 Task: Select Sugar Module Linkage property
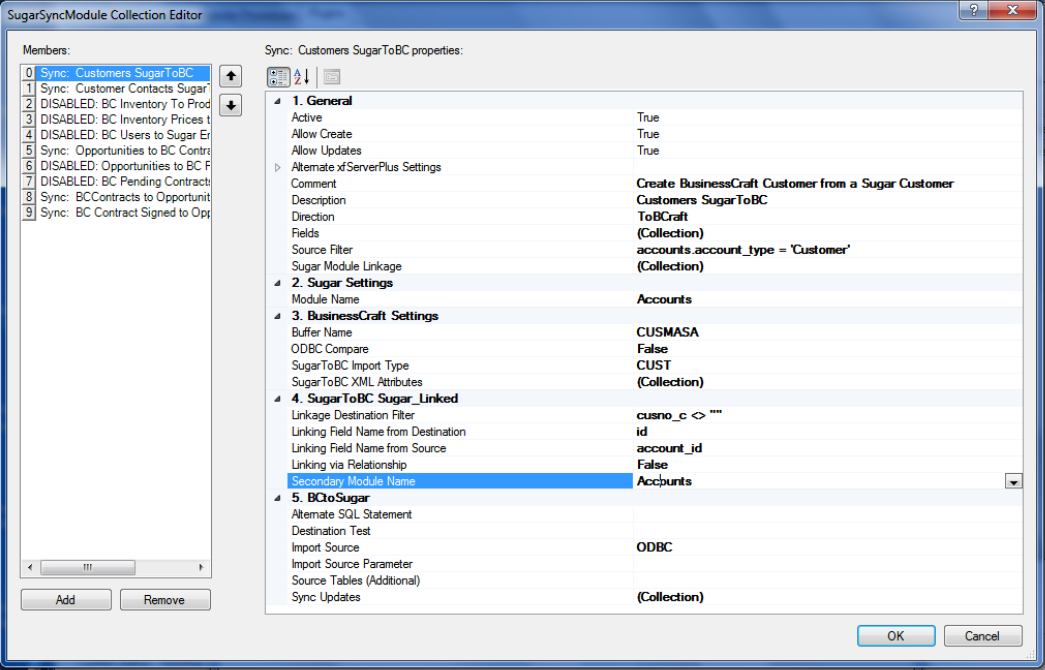[x=655, y=267]
